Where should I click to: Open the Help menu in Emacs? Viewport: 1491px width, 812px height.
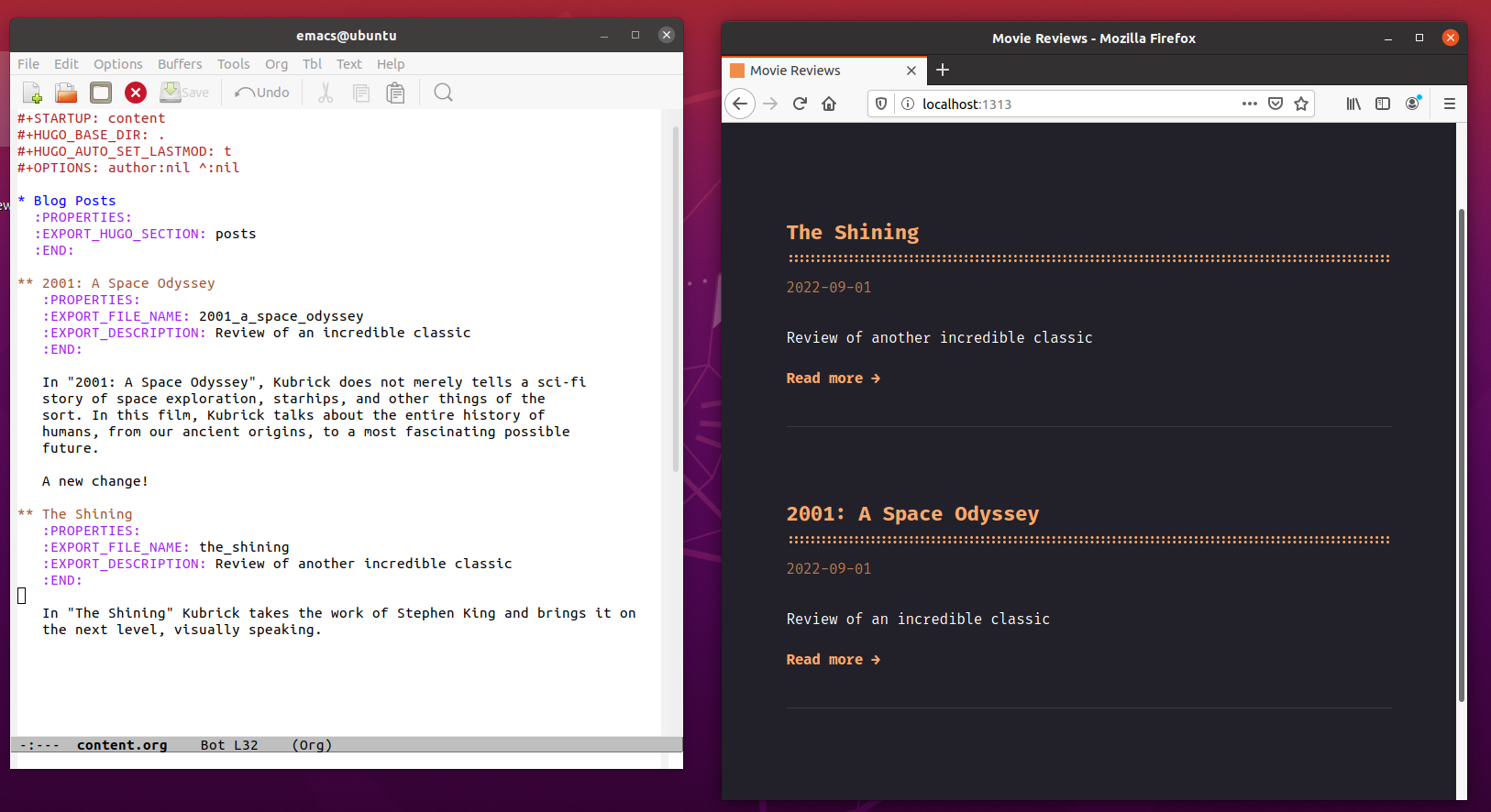(x=391, y=64)
